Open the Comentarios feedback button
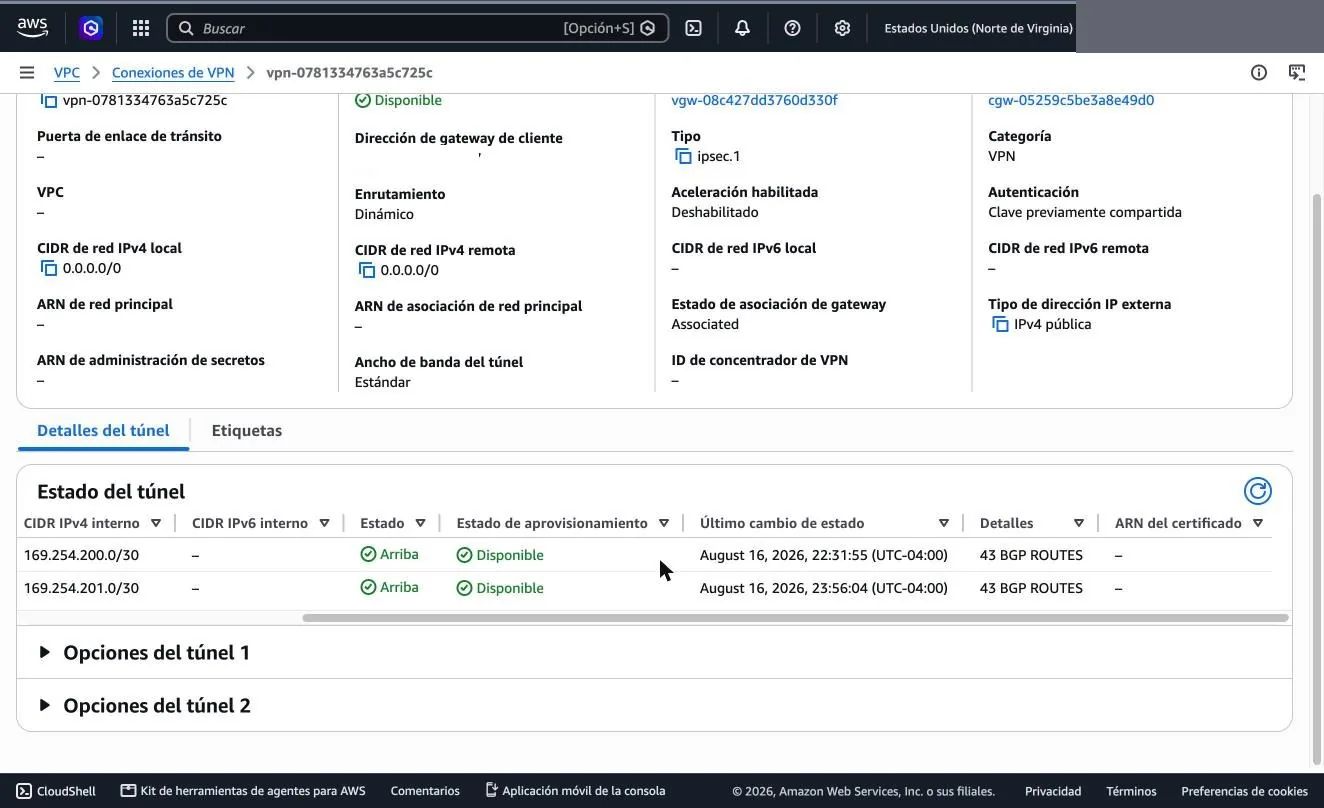The width and height of the screenshot is (1324, 808). click(x=425, y=791)
